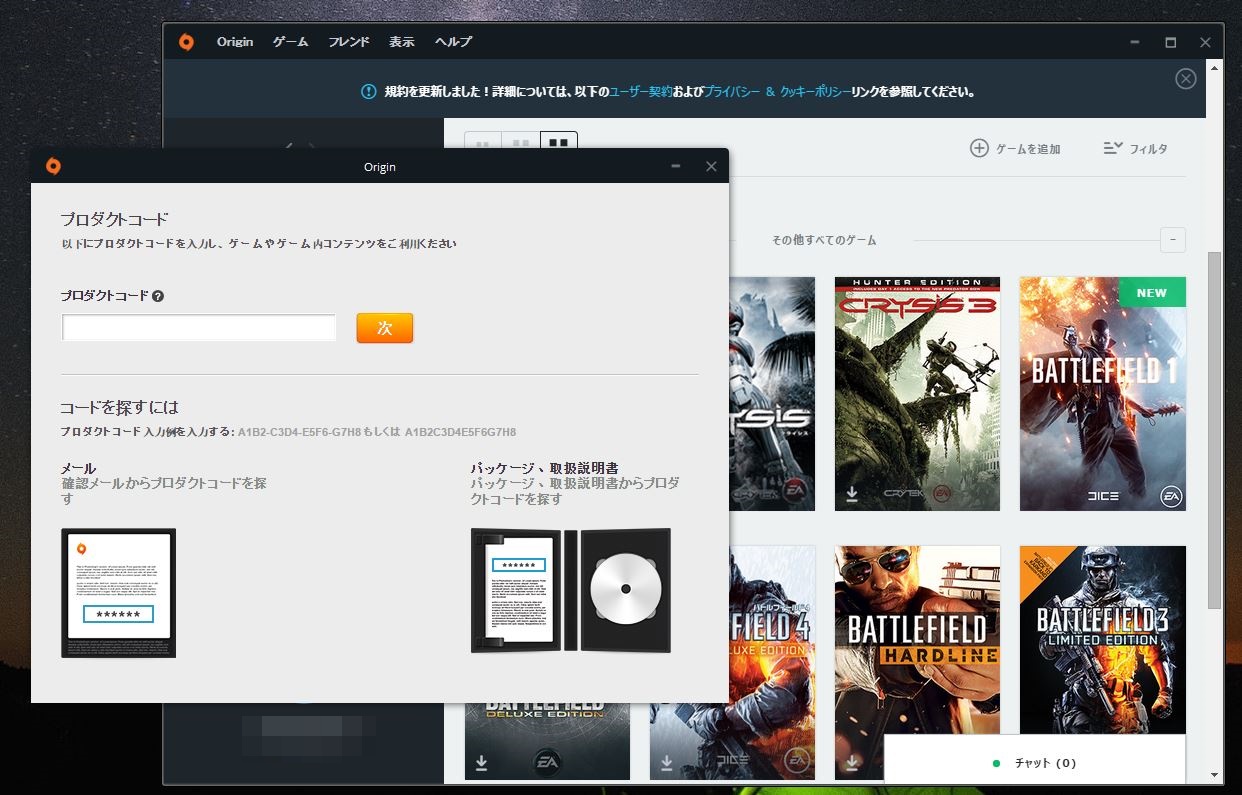
Task: Click the NEW badge on Battlefield 1
Action: pyautogui.click(x=1151, y=293)
